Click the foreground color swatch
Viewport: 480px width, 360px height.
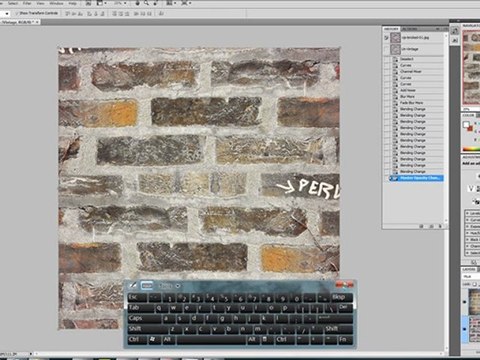[x=466, y=125]
